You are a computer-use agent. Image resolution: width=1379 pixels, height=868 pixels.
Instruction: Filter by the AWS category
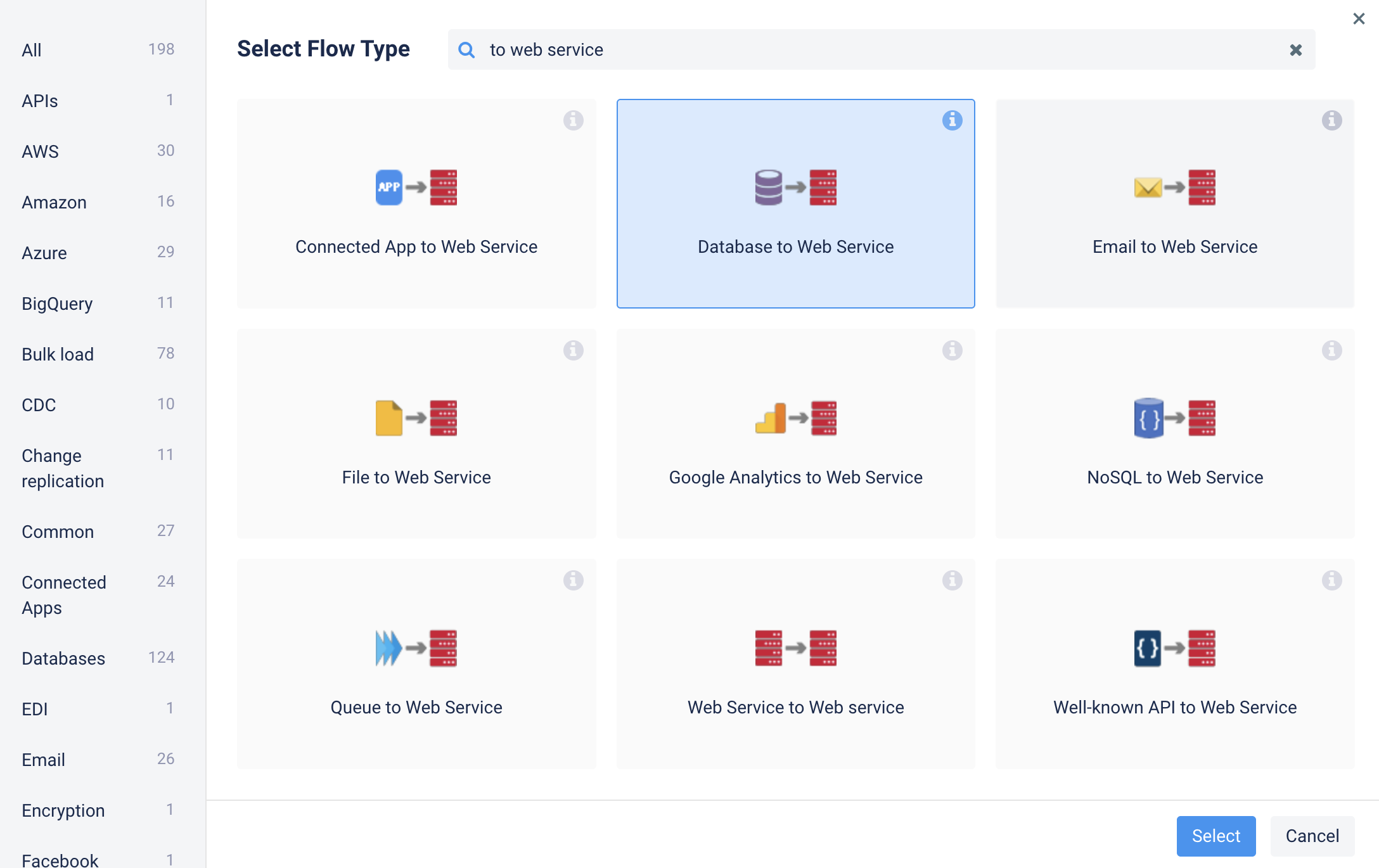pyautogui.click(x=40, y=152)
